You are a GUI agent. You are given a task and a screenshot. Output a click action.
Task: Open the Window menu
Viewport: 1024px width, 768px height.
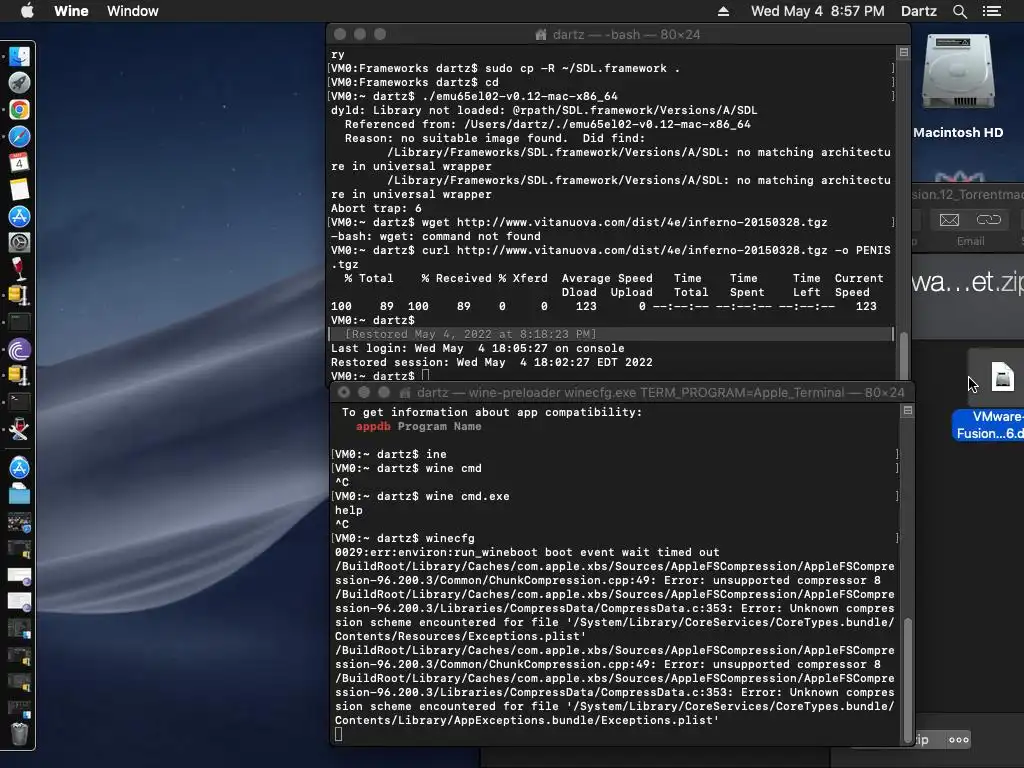(x=133, y=11)
